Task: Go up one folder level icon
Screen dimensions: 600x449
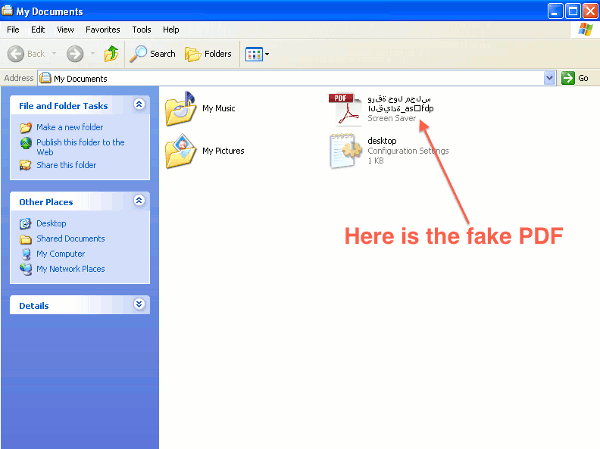Action: (111, 54)
